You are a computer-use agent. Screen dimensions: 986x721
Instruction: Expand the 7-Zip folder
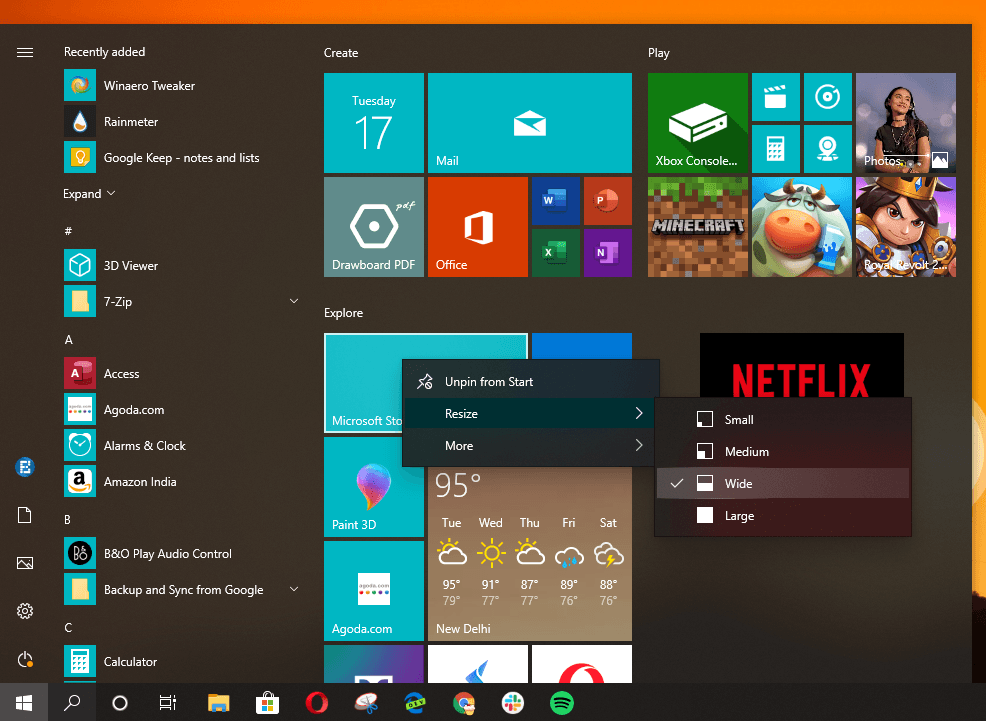[x=294, y=301]
